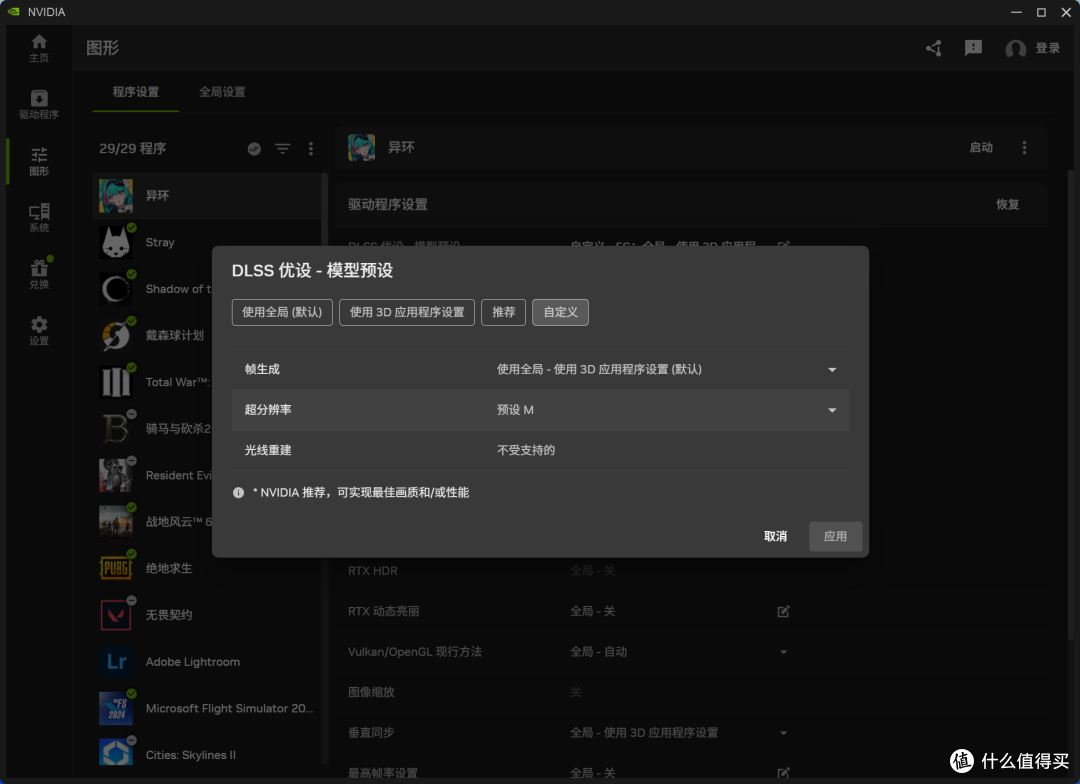
Task: Switch to the 全局设置 tab
Action: tap(222, 92)
